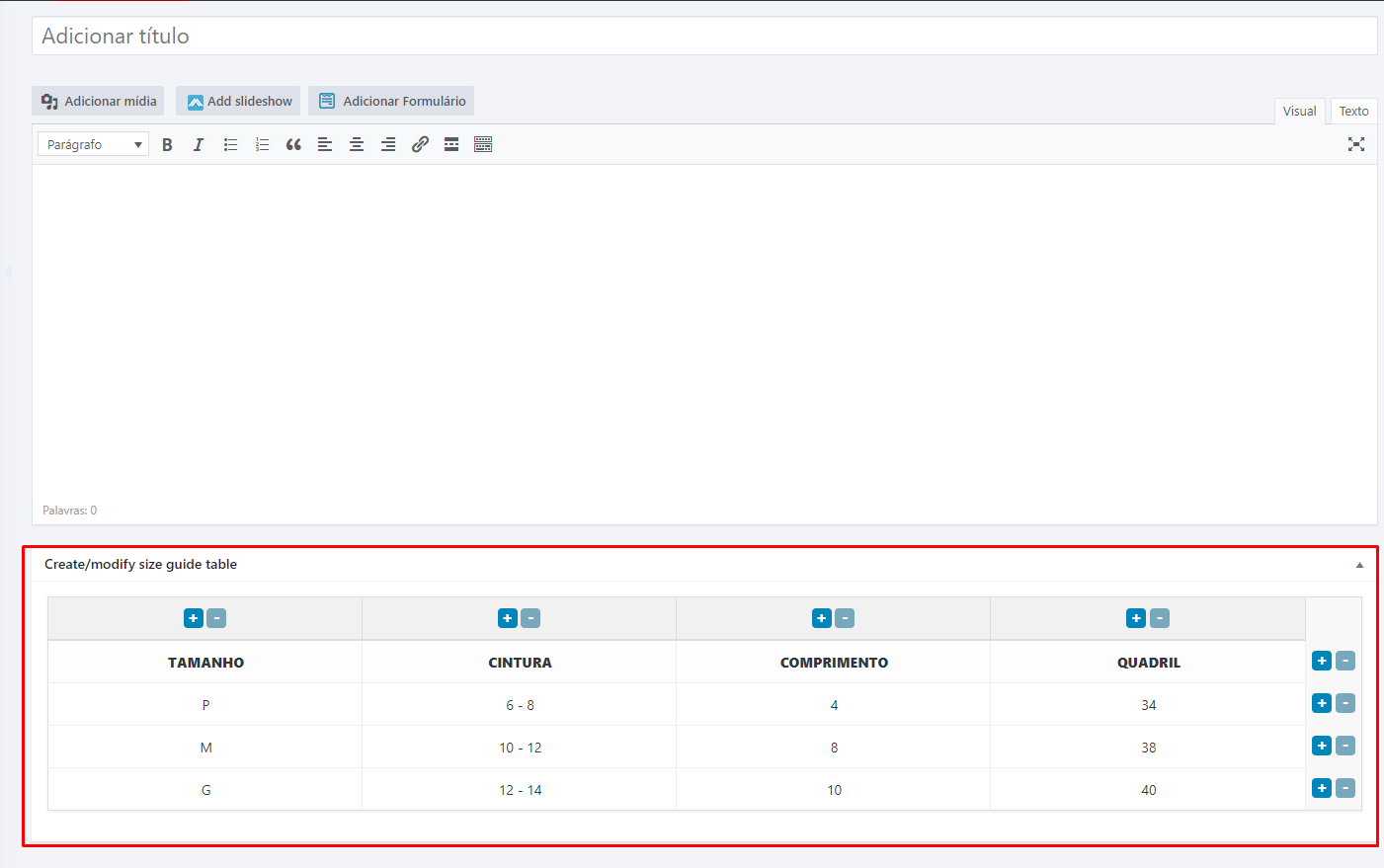Image resolution: width=1384 pixels, height=868 pixels.
Task: Select the COMPRIMENTO cell with value 8
Action: pyautogui.click(x=834, y=748)
